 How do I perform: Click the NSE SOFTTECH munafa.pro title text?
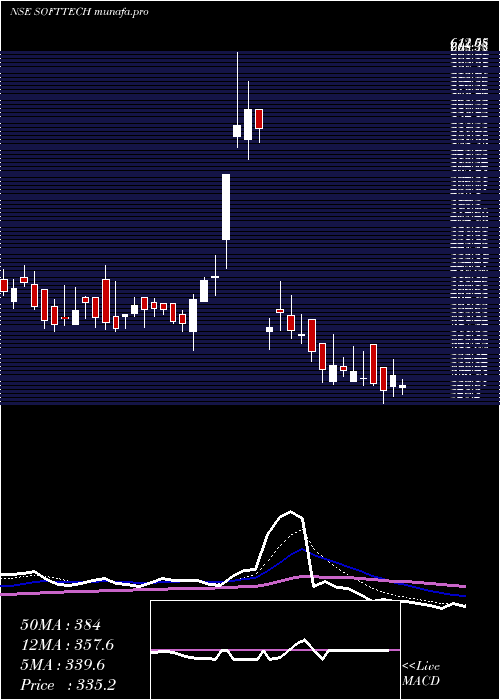point(79,12)
